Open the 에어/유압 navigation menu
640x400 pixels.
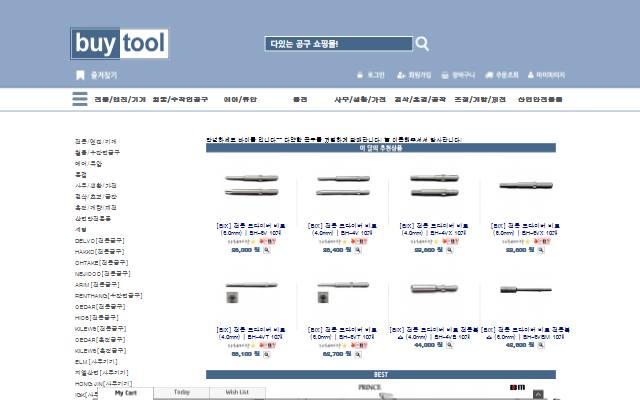(240, 99)
